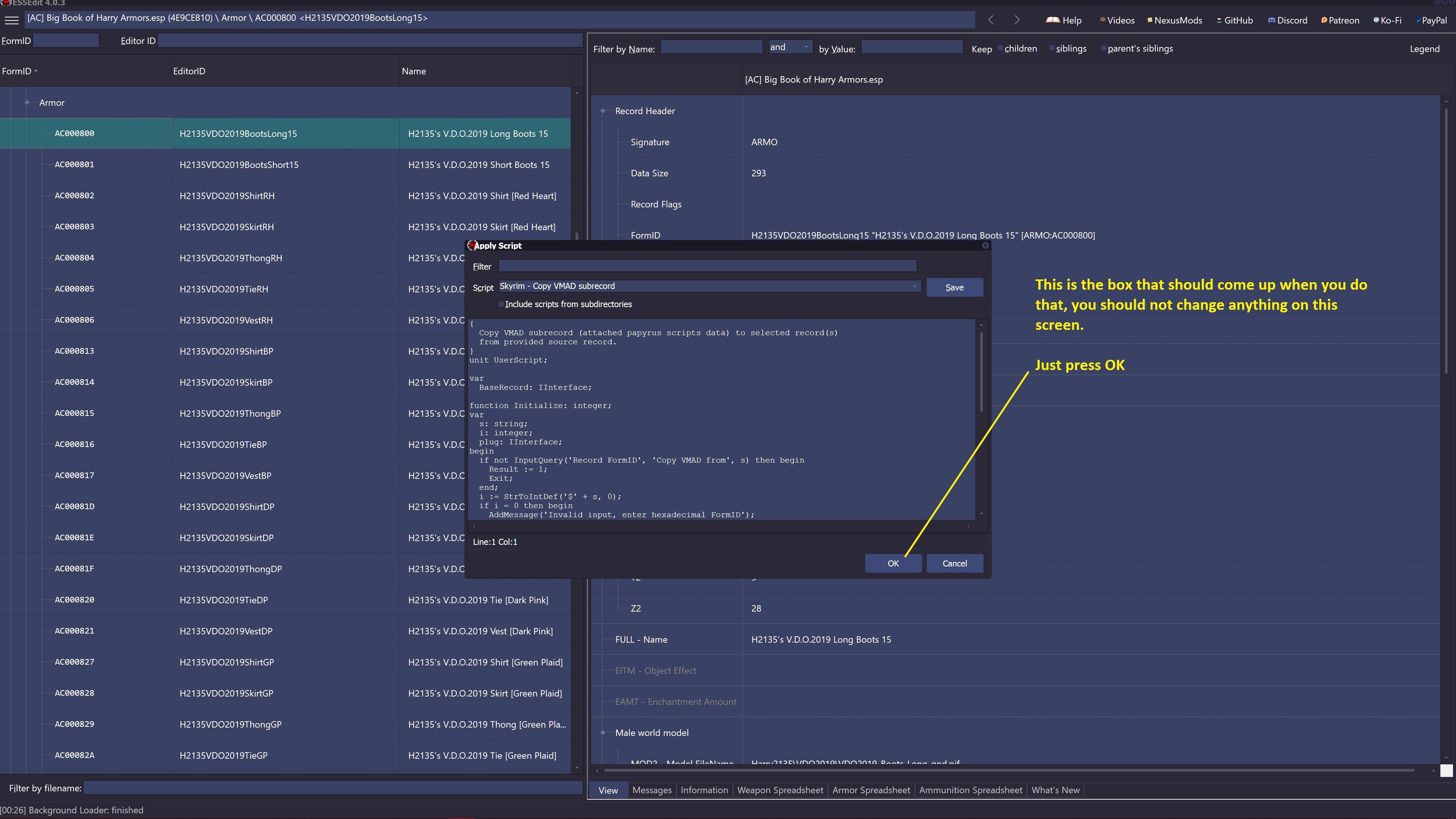Check Include scripts from subdirectories
The width and height of the screenshot is (1456, 819).
(501, 304)
